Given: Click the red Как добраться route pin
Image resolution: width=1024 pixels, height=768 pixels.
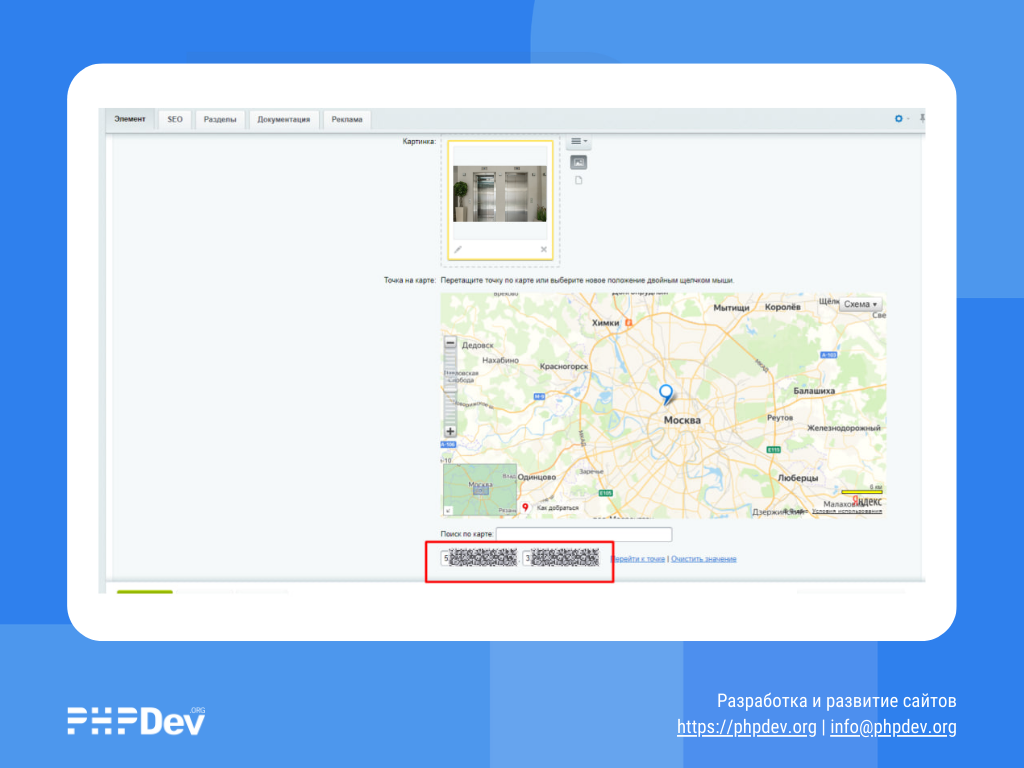Looking at the screenshot, I should (x=525, y=507).
